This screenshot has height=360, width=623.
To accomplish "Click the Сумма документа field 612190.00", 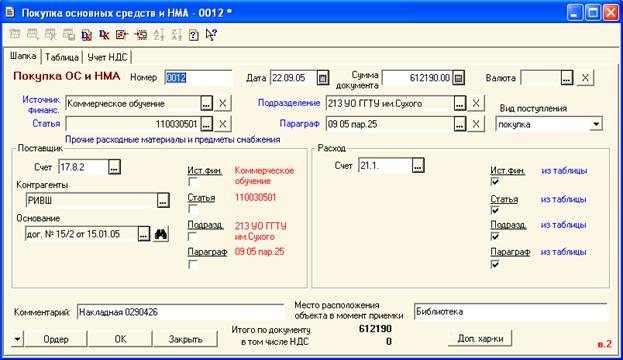I will 418,78.
